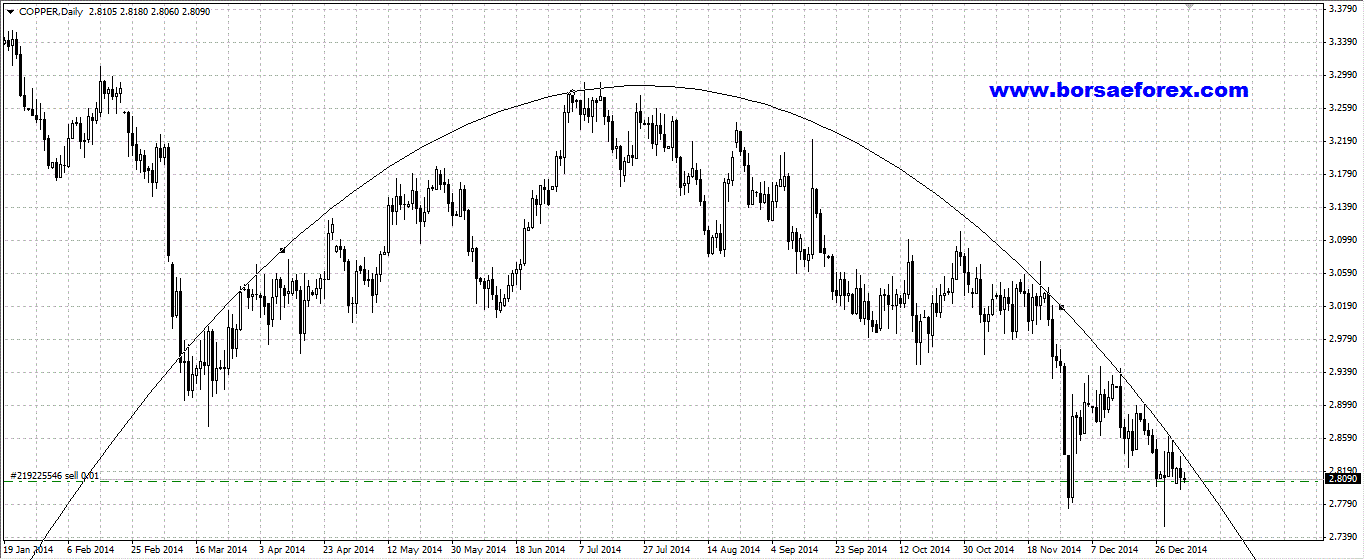This screenshot has height=560, width=1364.
Task: Select the arc anchor point near April 2014
Action: click(283, 249)
